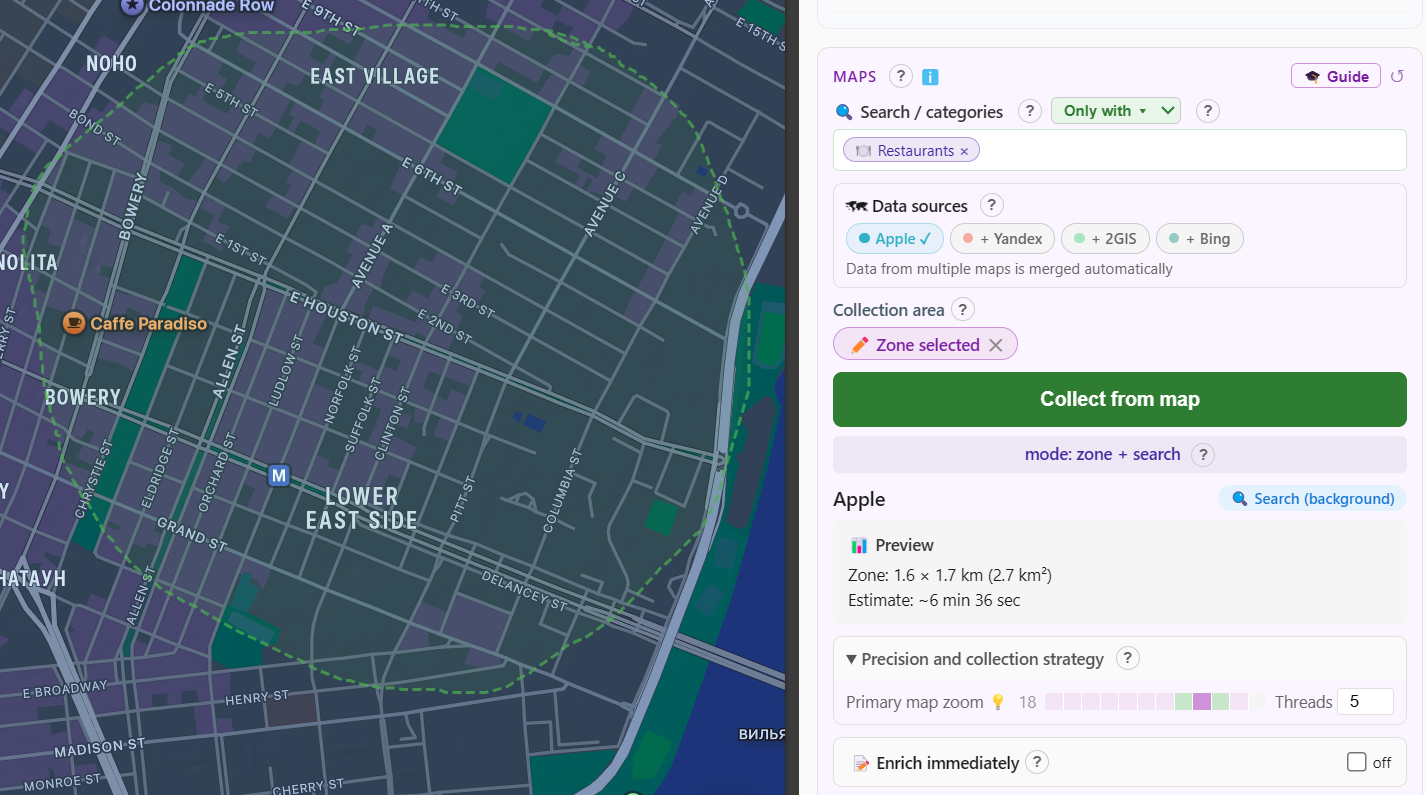Click the lightbulb hint next to Primary map zoom
Screen dimensions: 1425x795
point(997,702)
